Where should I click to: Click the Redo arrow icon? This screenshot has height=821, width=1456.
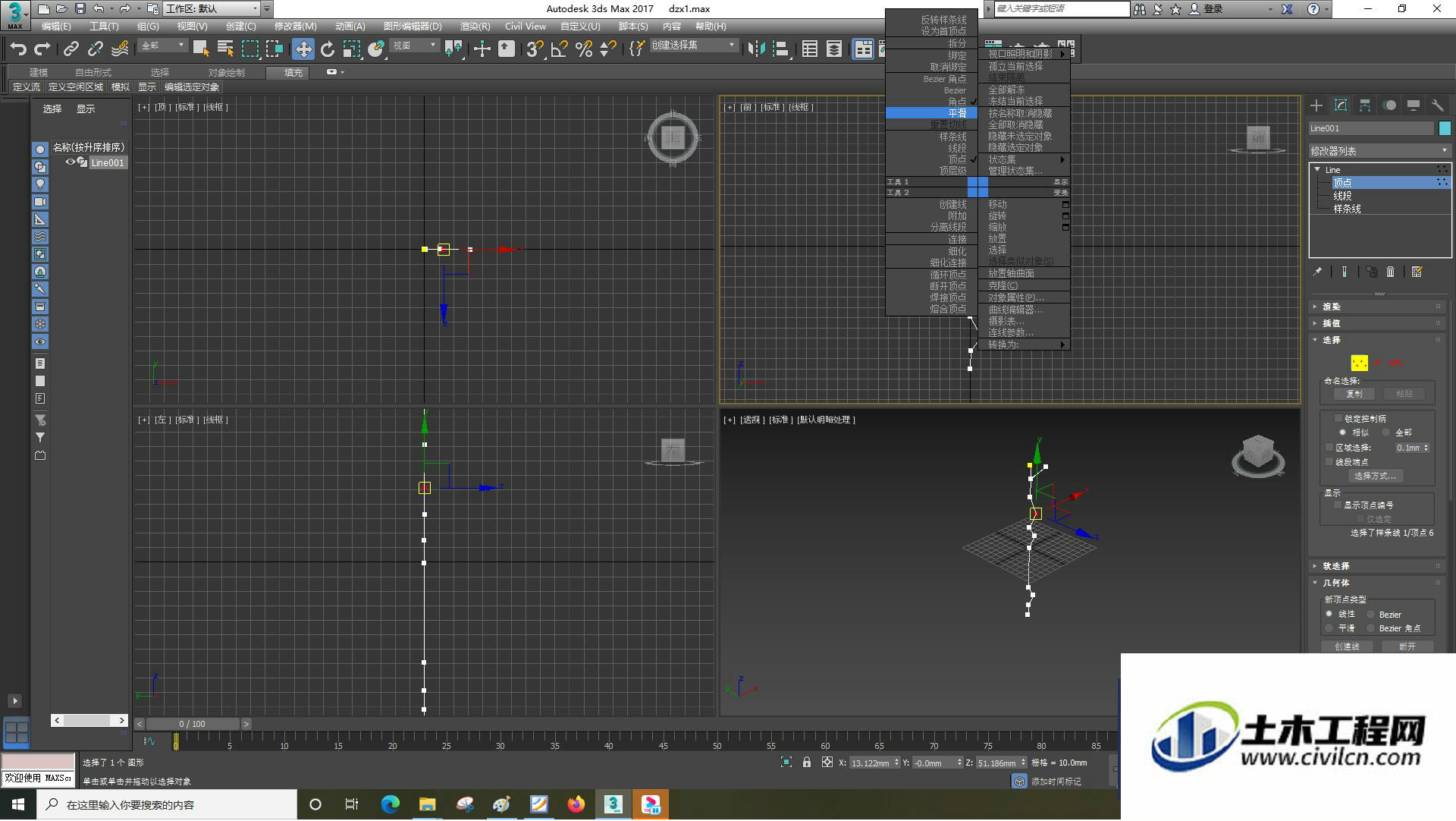42,49
